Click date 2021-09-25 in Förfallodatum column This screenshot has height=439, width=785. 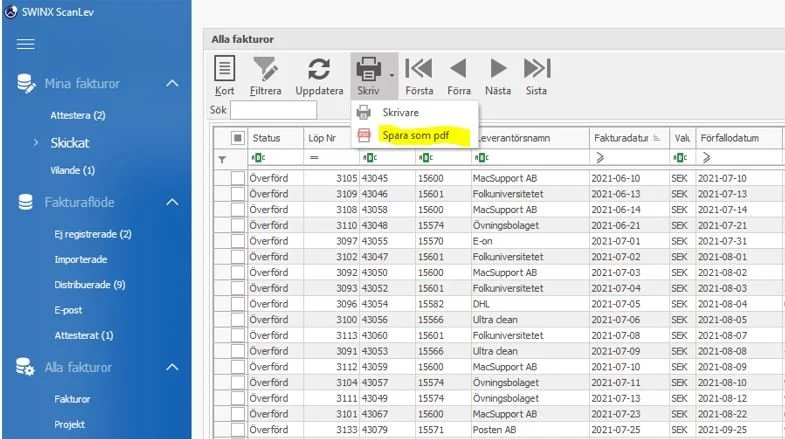pos(739,429)
